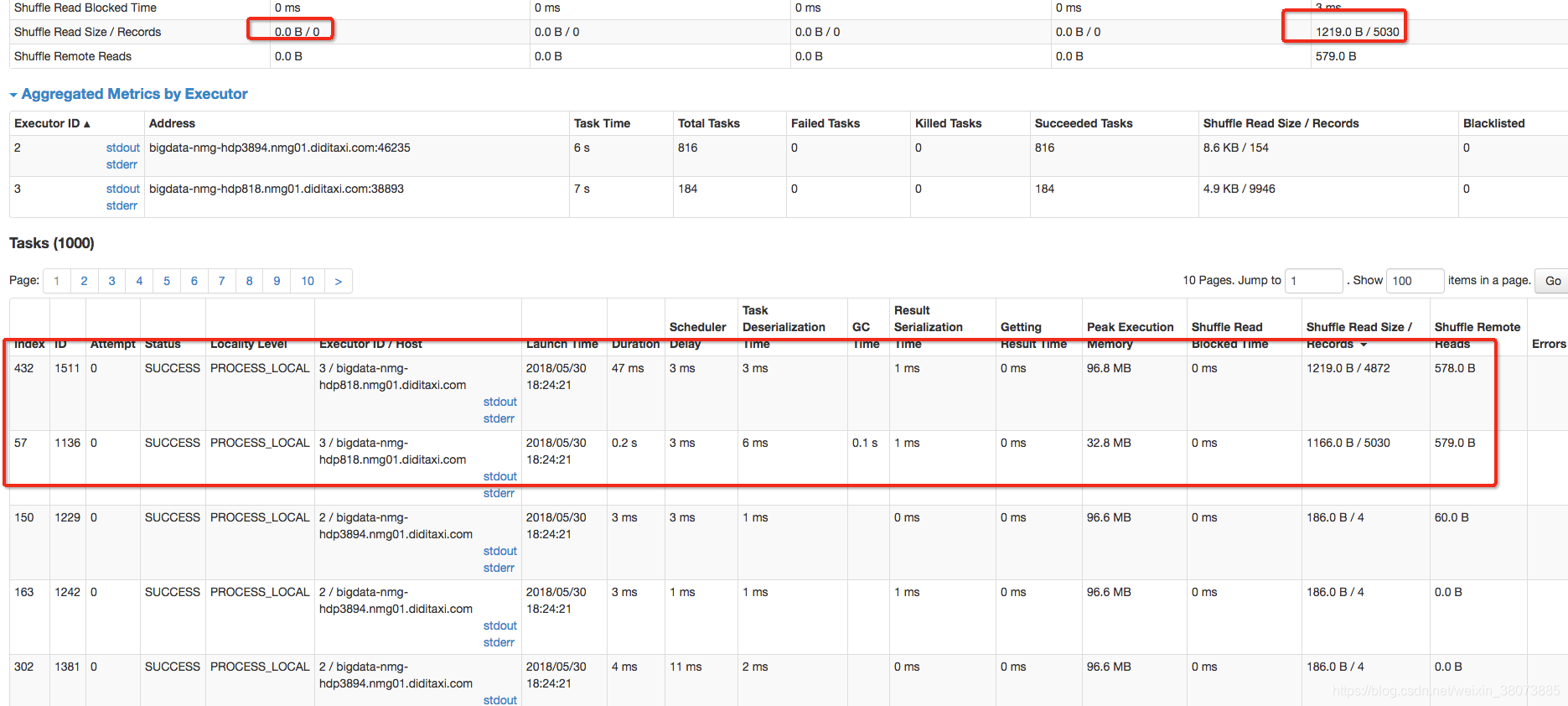
Task: Collapse Aggregated Metrics by Executor section
Action: [128, 94]
